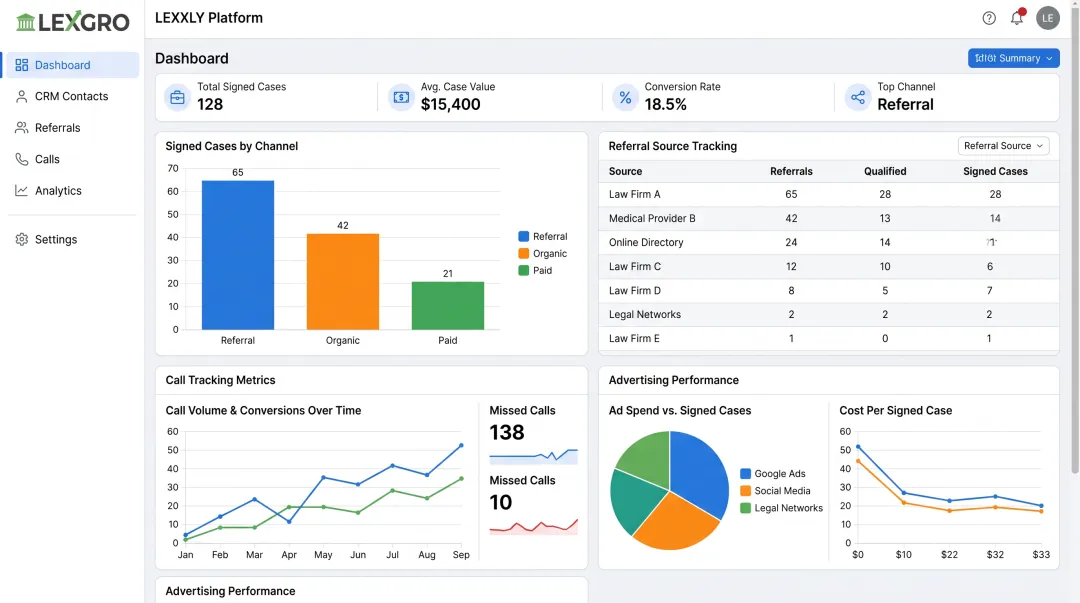Toggle the Google Ads legend entry
The width and height of the screenshot is (1080, 603).
773,473
